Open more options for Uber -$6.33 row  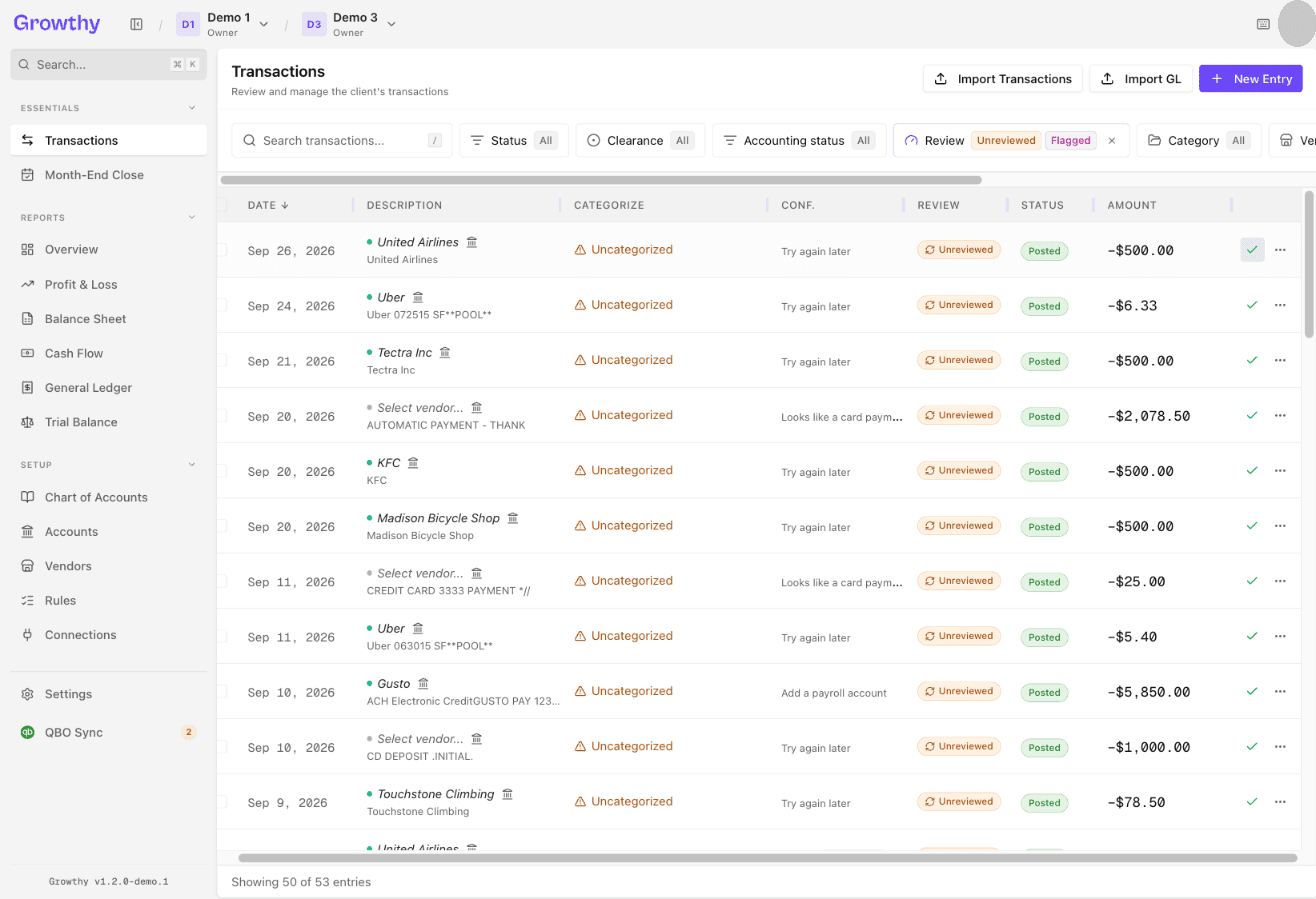(x=1280, y=305)
